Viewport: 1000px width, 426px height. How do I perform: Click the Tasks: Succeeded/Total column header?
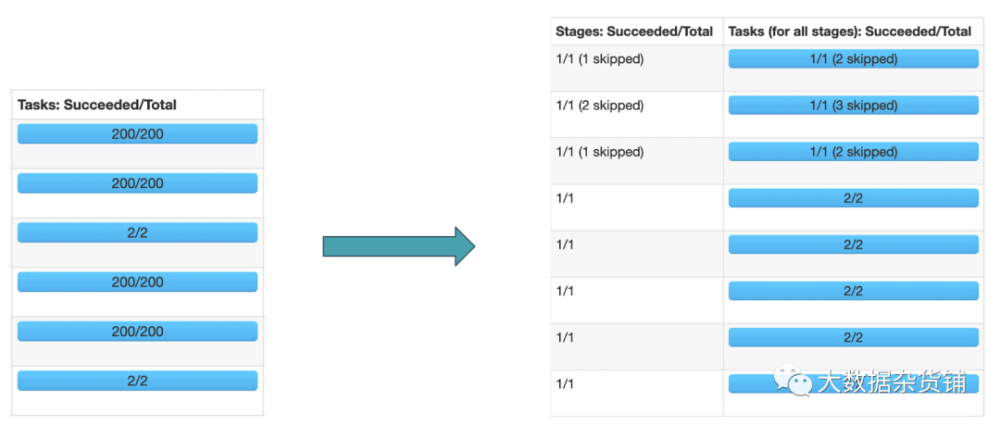[x=97, y=105]
